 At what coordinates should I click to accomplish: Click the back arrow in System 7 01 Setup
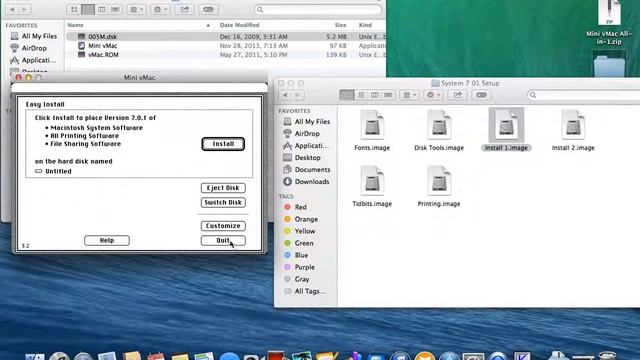coord(285,95)
